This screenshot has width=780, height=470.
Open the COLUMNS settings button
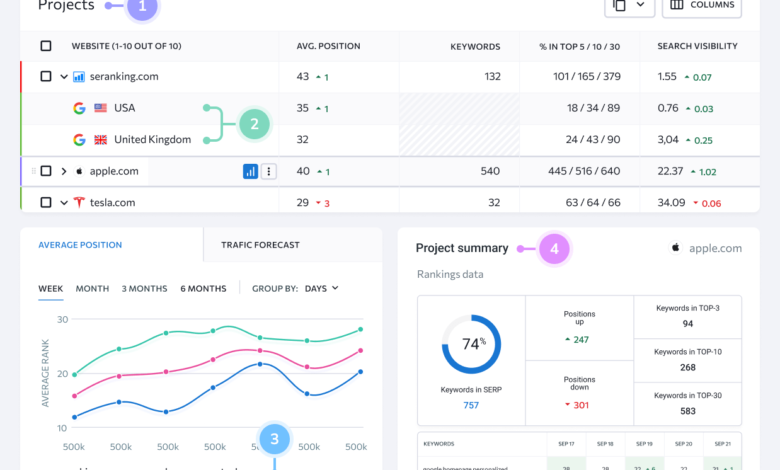701,5
